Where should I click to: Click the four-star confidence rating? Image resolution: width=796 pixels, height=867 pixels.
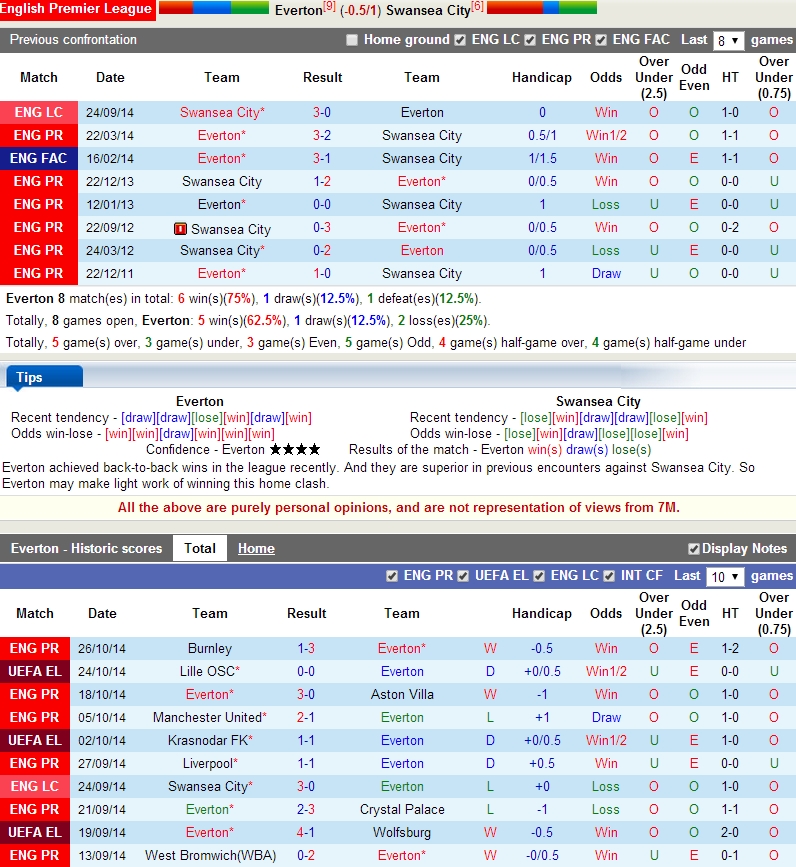pos(295,449)
